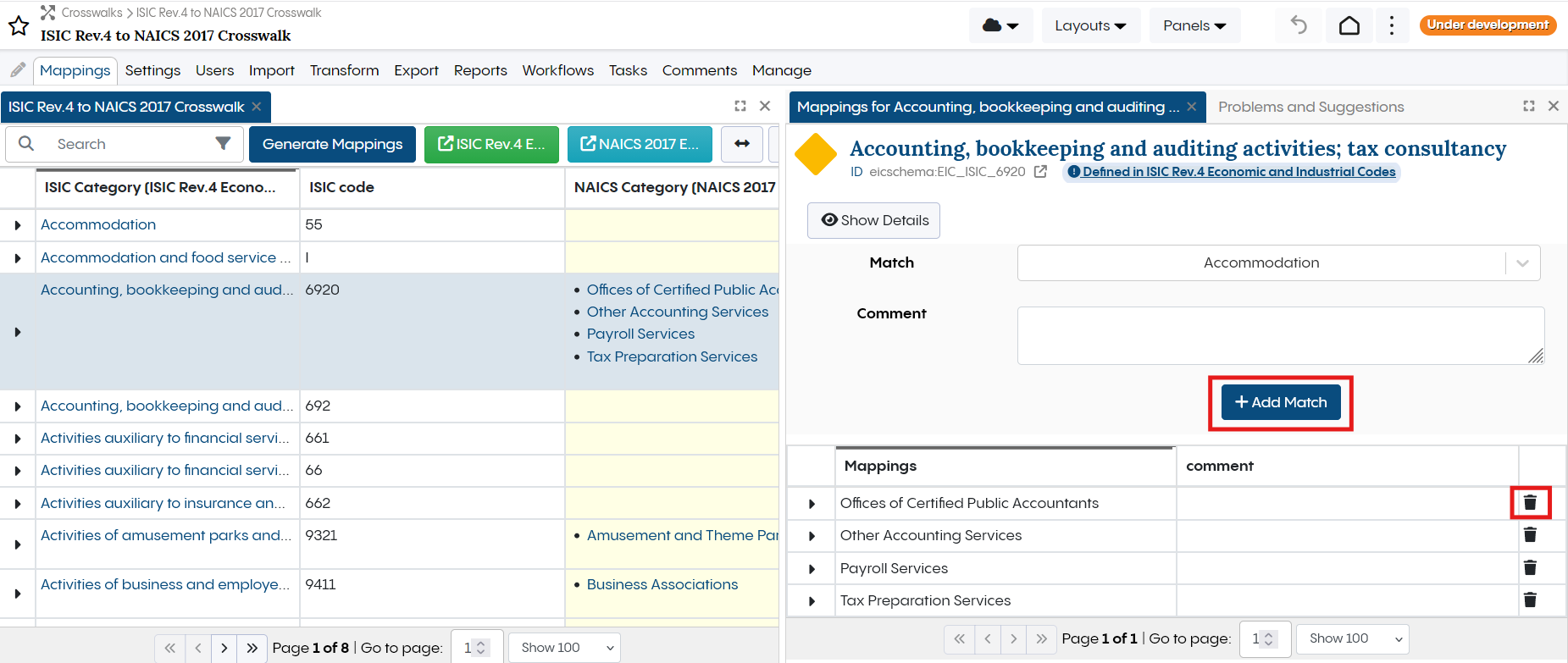The width and height of the screenshot is (1568, 663).
Task: Open the three-dot more options menu
Action: coord(1392,25)
